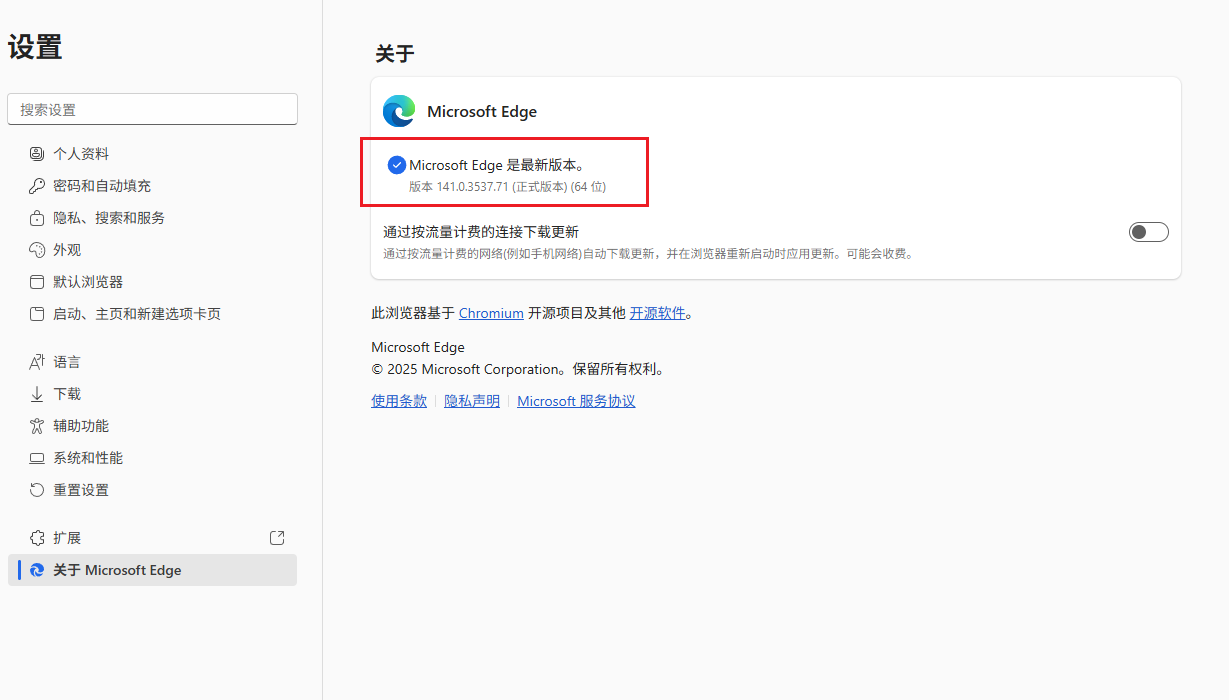Open the 使用条款 link
Screen dimensions: 1229x700
(x=399, y=401)
